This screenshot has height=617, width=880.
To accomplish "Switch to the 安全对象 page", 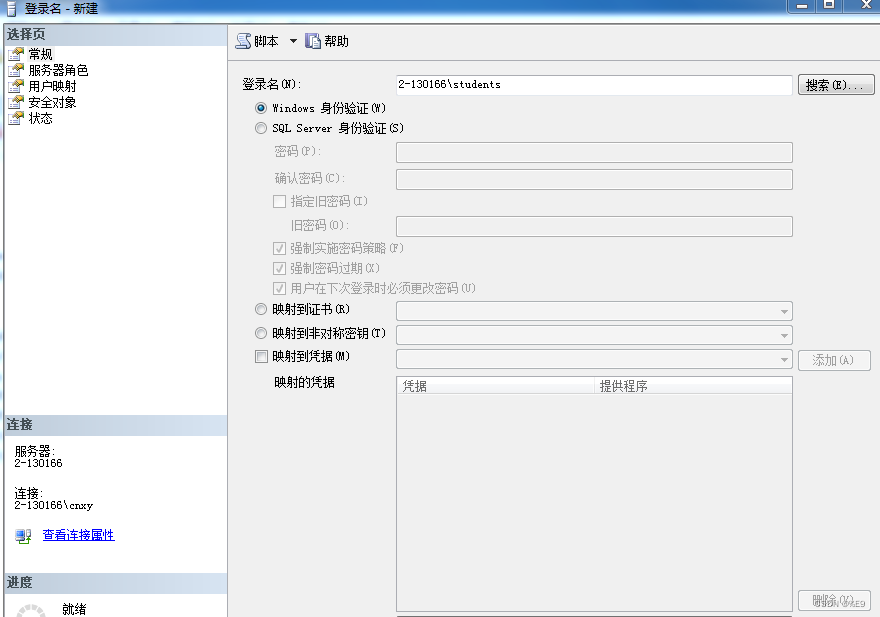I will 52,102.
